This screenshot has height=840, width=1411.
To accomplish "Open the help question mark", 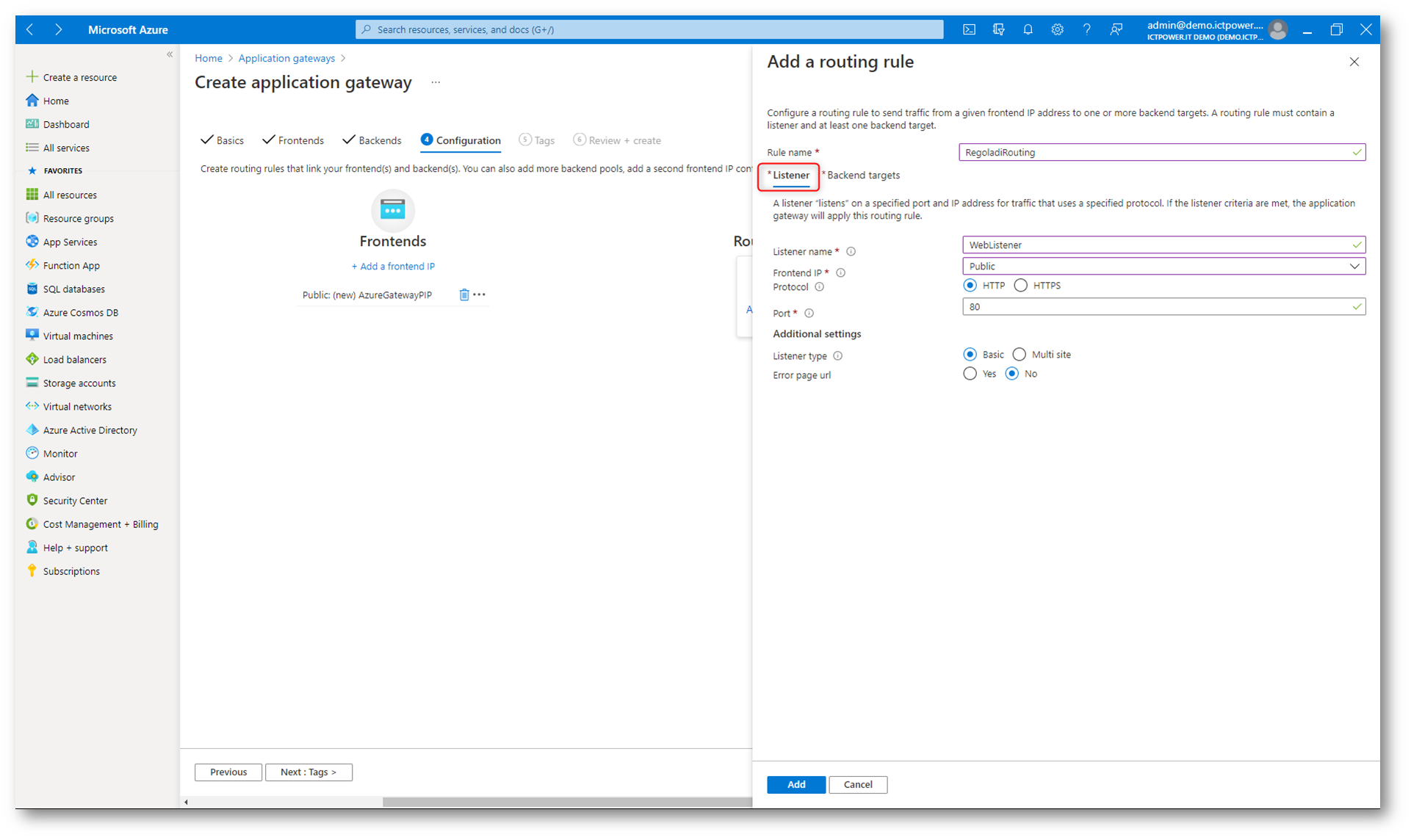I will 1086,29.
